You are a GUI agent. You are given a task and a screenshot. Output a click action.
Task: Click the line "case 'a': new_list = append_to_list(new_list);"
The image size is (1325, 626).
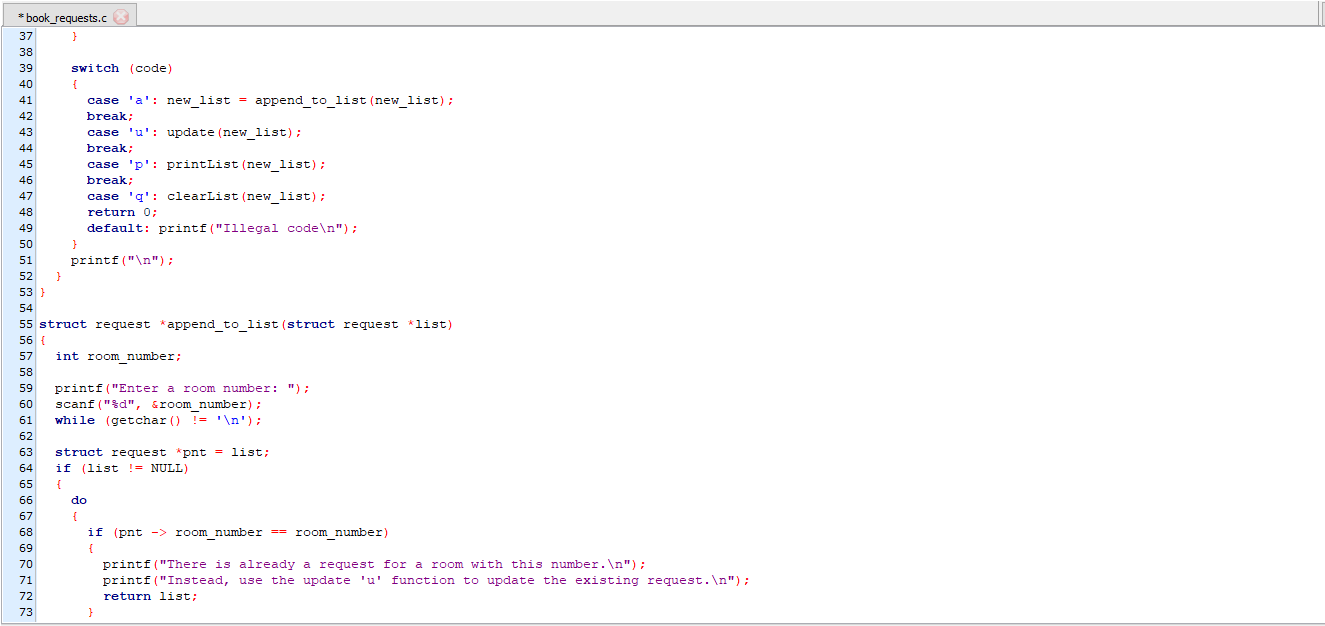[x=270, y=100]
